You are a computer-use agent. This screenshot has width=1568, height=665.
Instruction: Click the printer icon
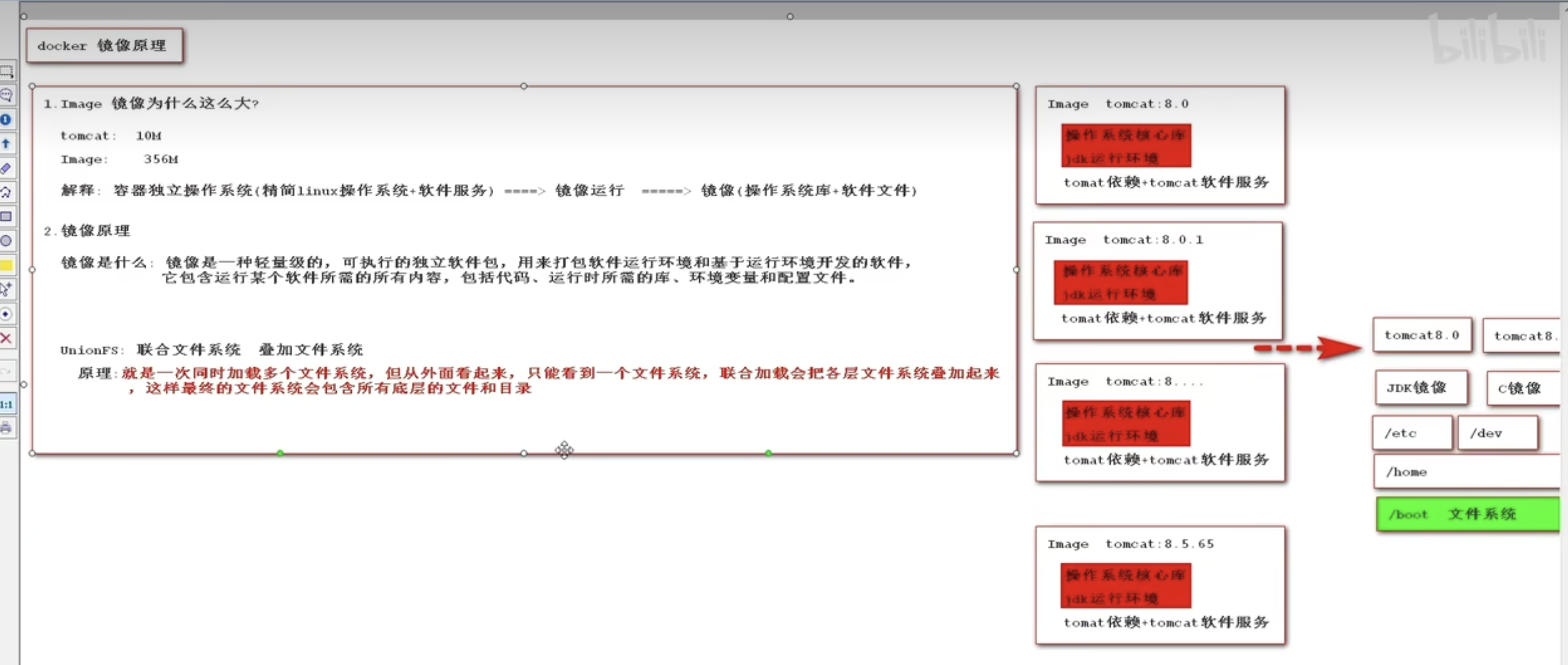pos(6,427)
